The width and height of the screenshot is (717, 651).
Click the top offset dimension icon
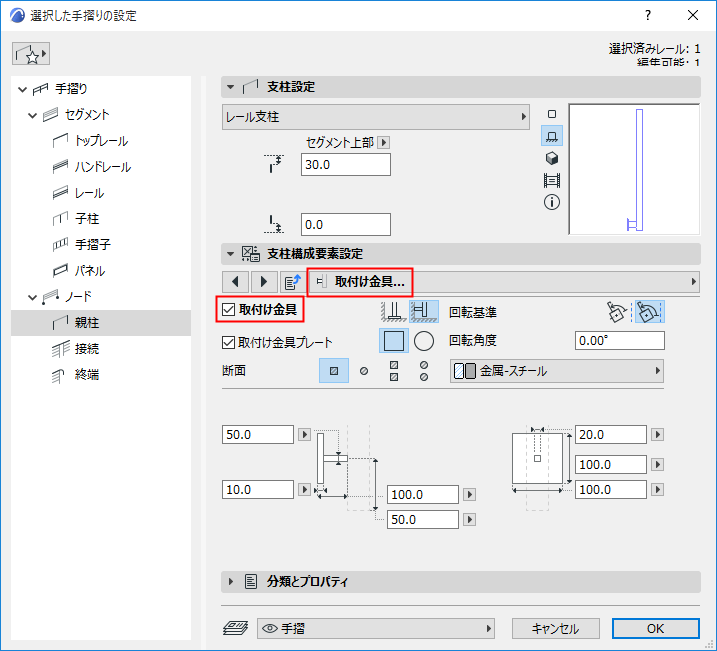(274, 164)
